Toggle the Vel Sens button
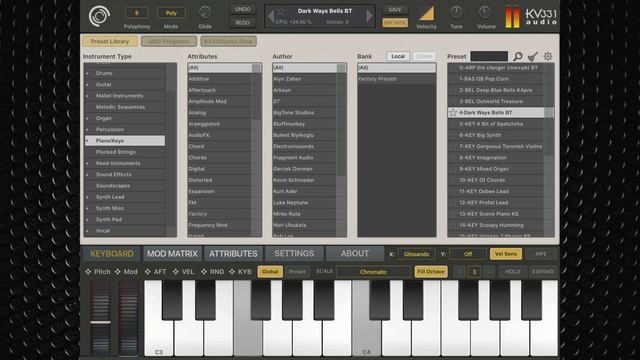 pyautogui.click(x=506, y=254)
